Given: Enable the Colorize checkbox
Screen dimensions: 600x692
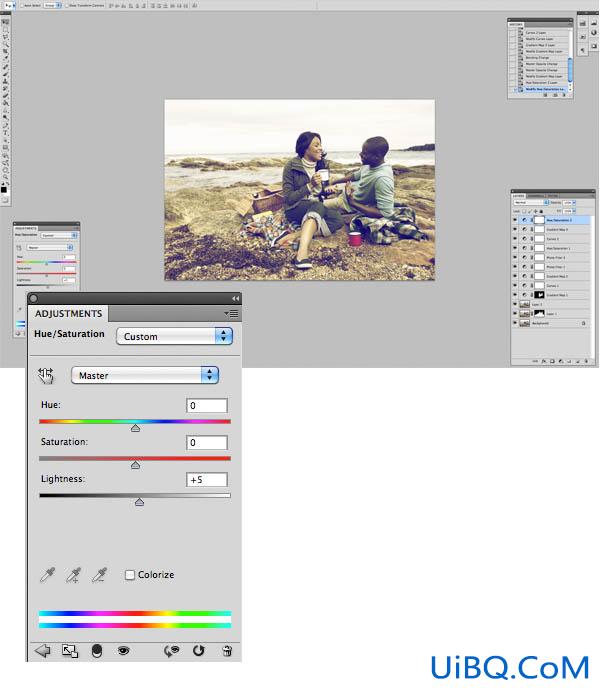Looking at the screenshot, I should click(x=130, y=575).
